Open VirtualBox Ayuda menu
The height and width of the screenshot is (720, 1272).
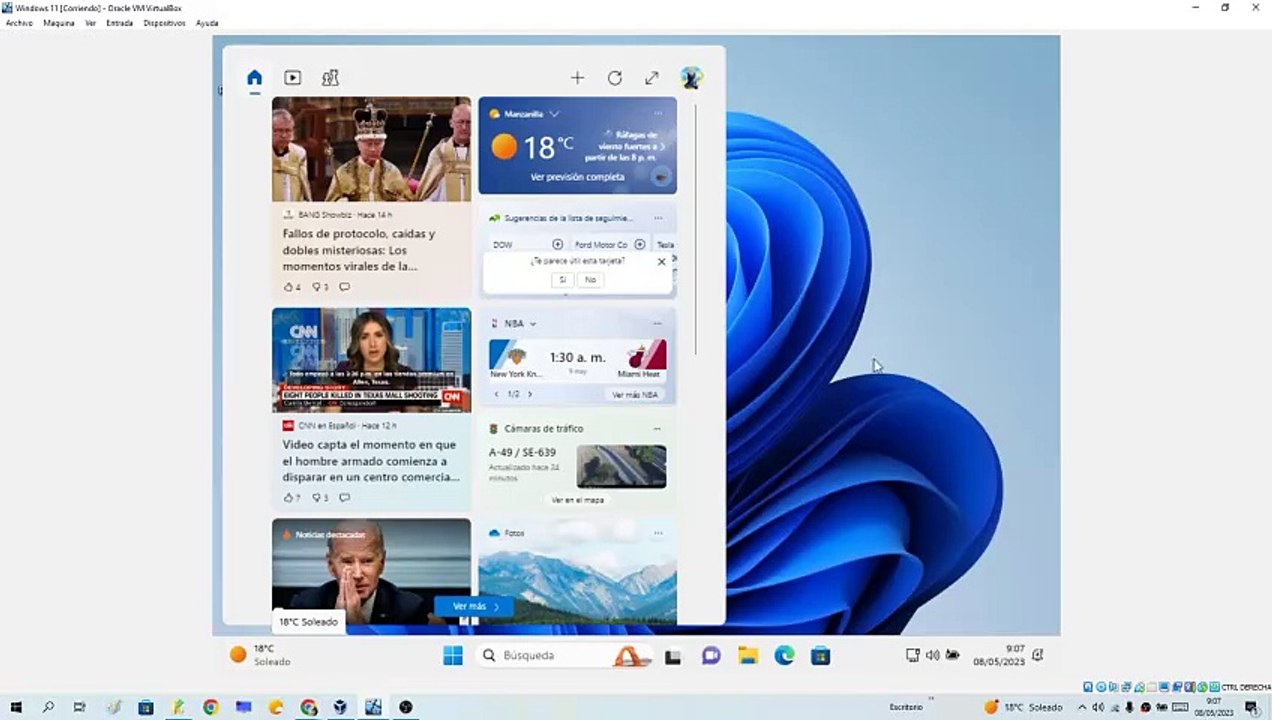point(207,23)
